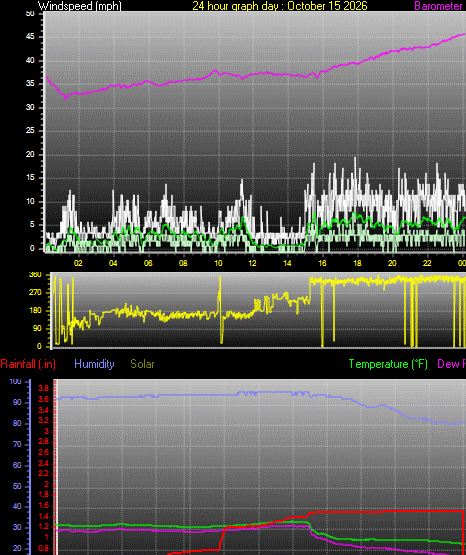
Task: Select the '2.6' rainfall axis value
Action: click(x=43, y=452)
